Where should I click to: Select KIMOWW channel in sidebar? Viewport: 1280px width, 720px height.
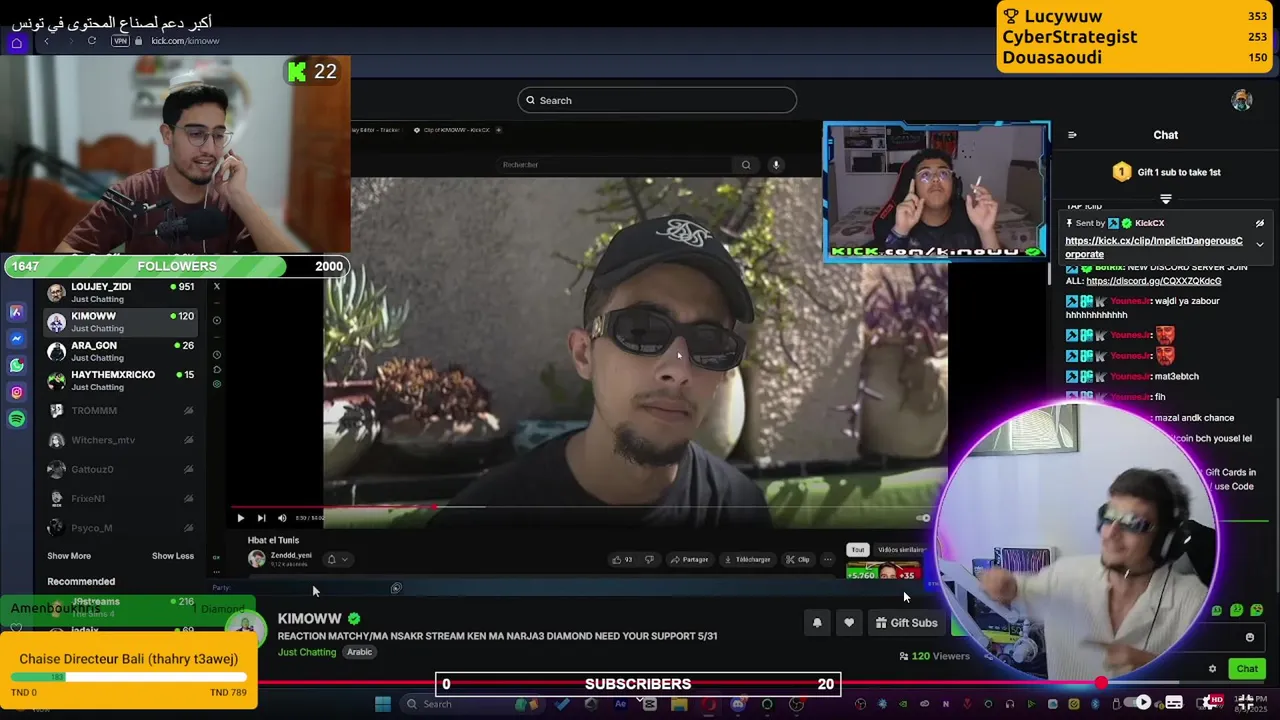click(x=120, y=321)
